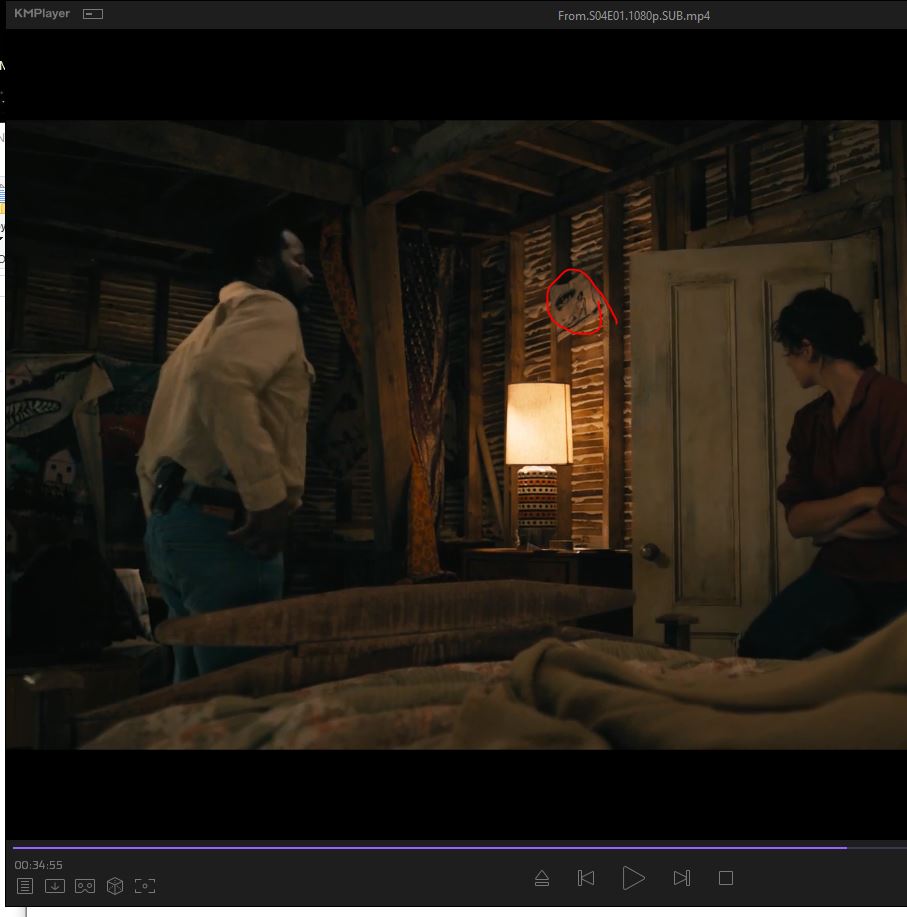Stop playback with the square button
This screenshot has height=917, width=907.
(x=726, y=878)
